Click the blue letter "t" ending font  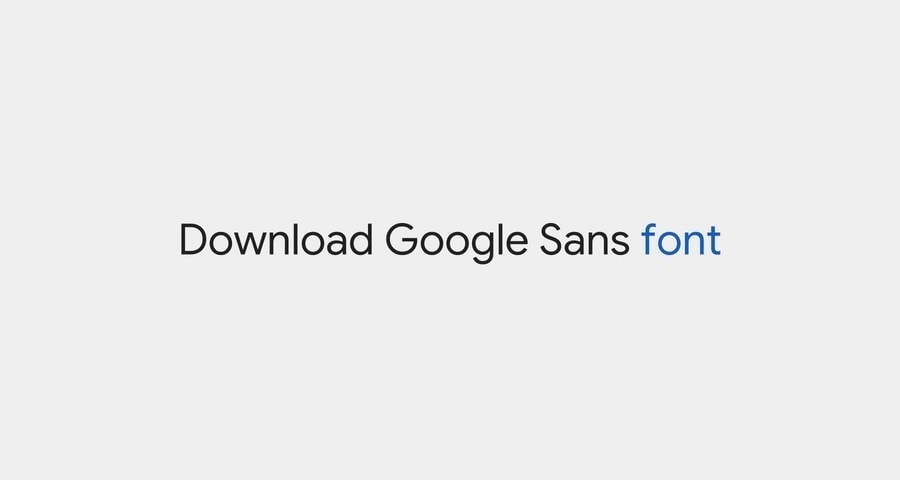click(713, 241)
